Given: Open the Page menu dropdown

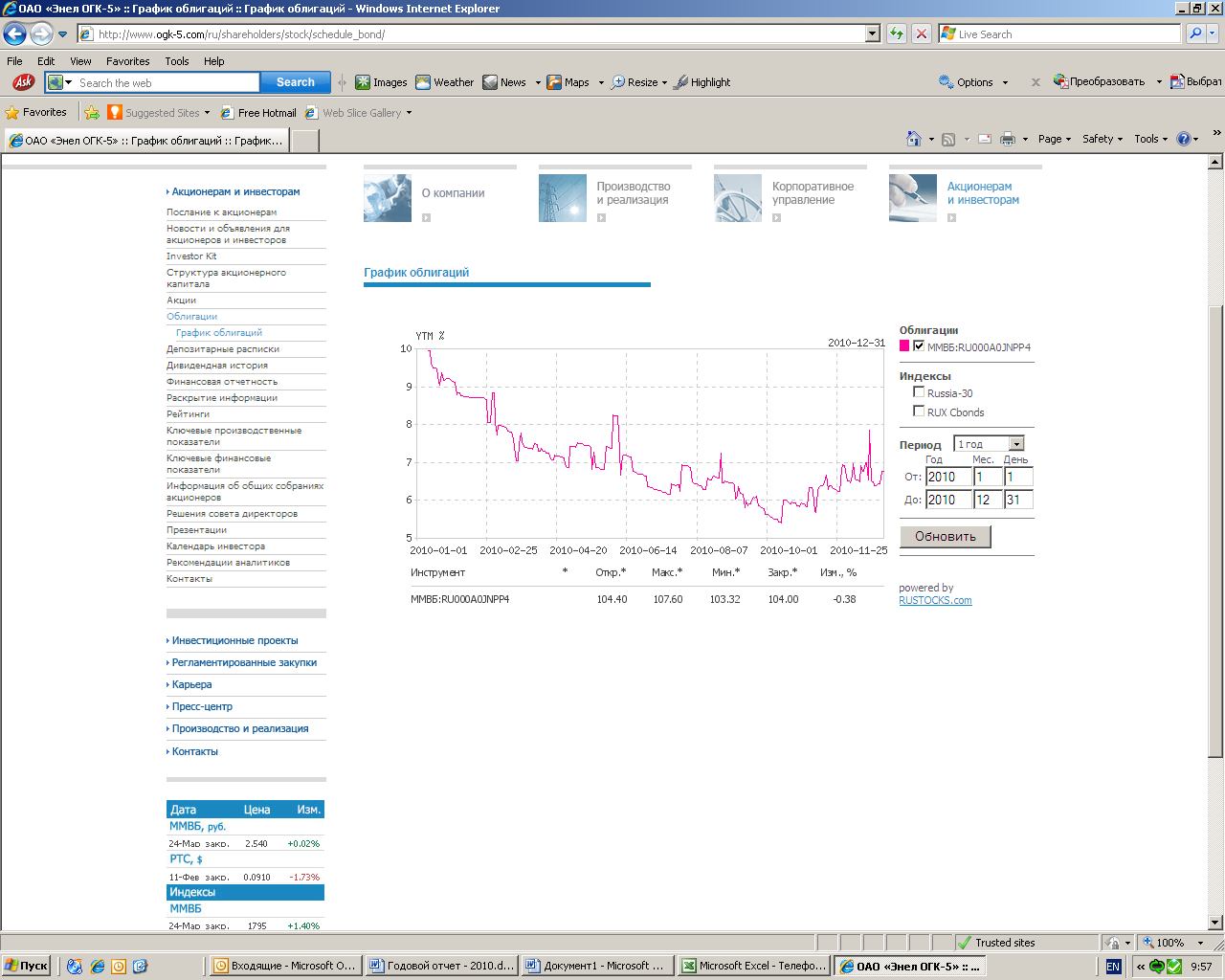Looking at the screenshot, I should [1054, 139].
